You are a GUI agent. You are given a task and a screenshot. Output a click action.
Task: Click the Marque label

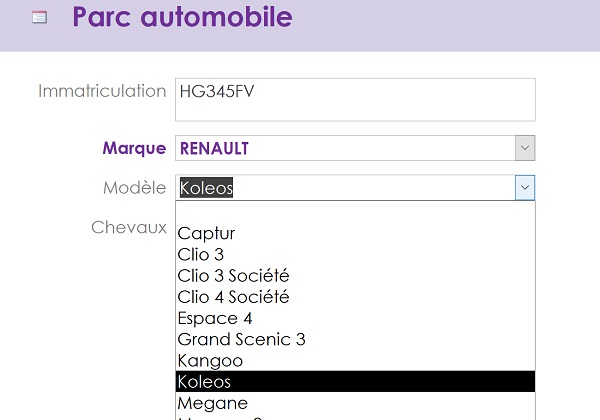click(x=134, y=148)
